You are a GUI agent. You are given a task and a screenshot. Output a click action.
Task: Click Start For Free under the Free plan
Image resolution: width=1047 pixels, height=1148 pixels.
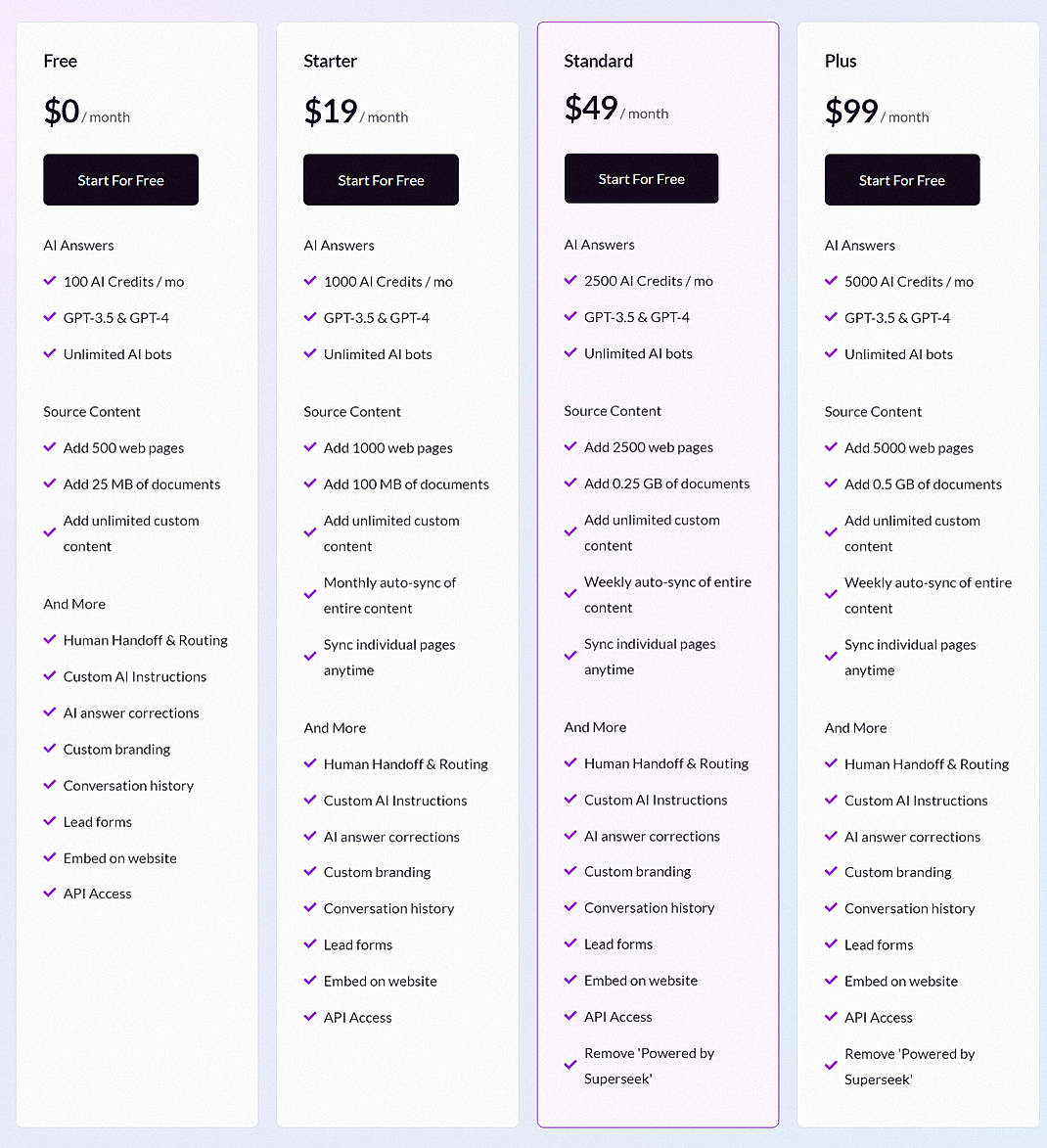120,179
